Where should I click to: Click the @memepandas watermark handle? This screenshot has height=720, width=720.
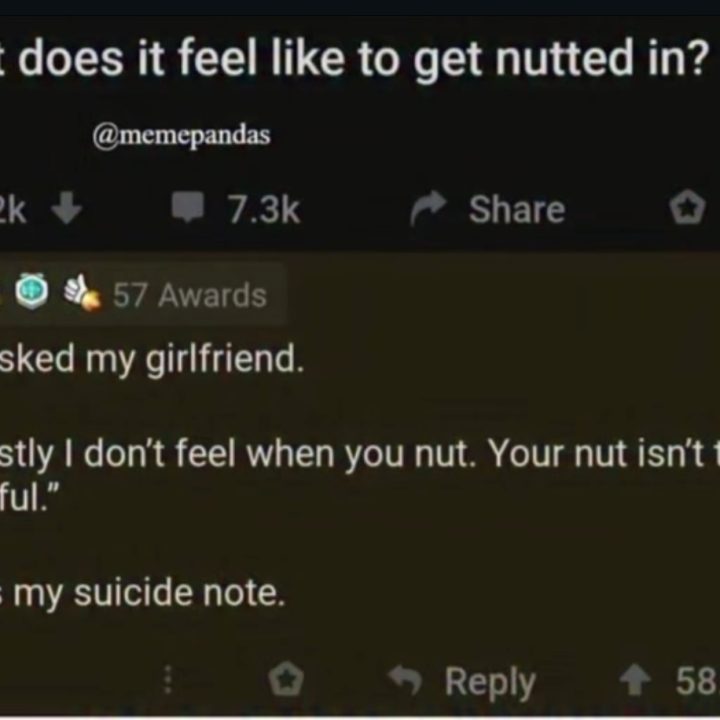(x=181, y=136)
